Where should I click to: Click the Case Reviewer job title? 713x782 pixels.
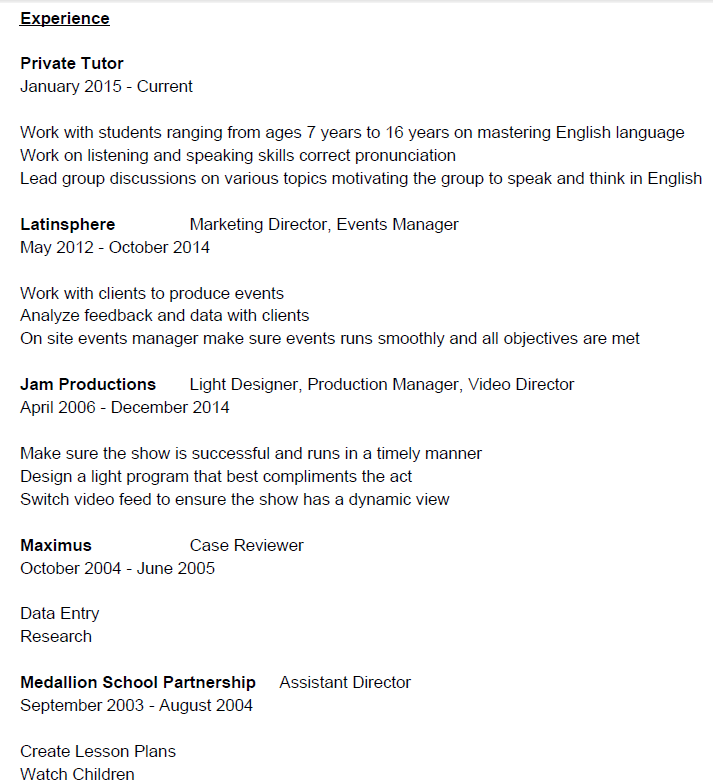pos(247,545)
